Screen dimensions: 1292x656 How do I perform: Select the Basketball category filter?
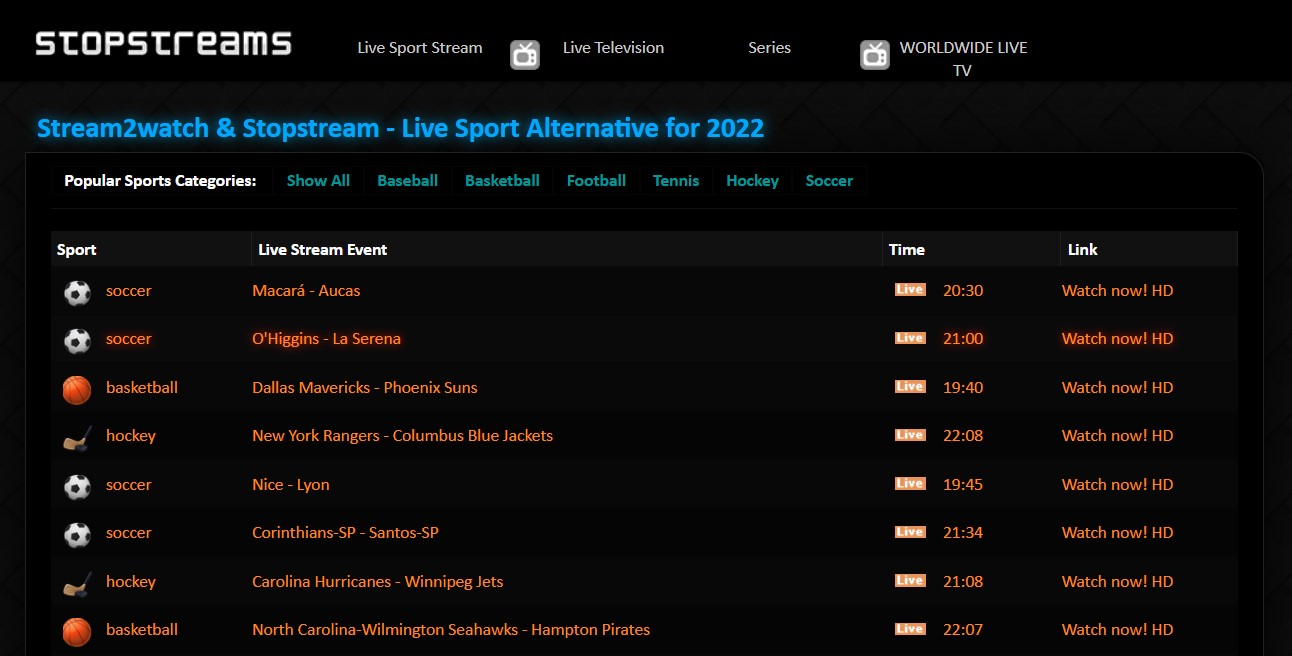[x=502, y=180]
